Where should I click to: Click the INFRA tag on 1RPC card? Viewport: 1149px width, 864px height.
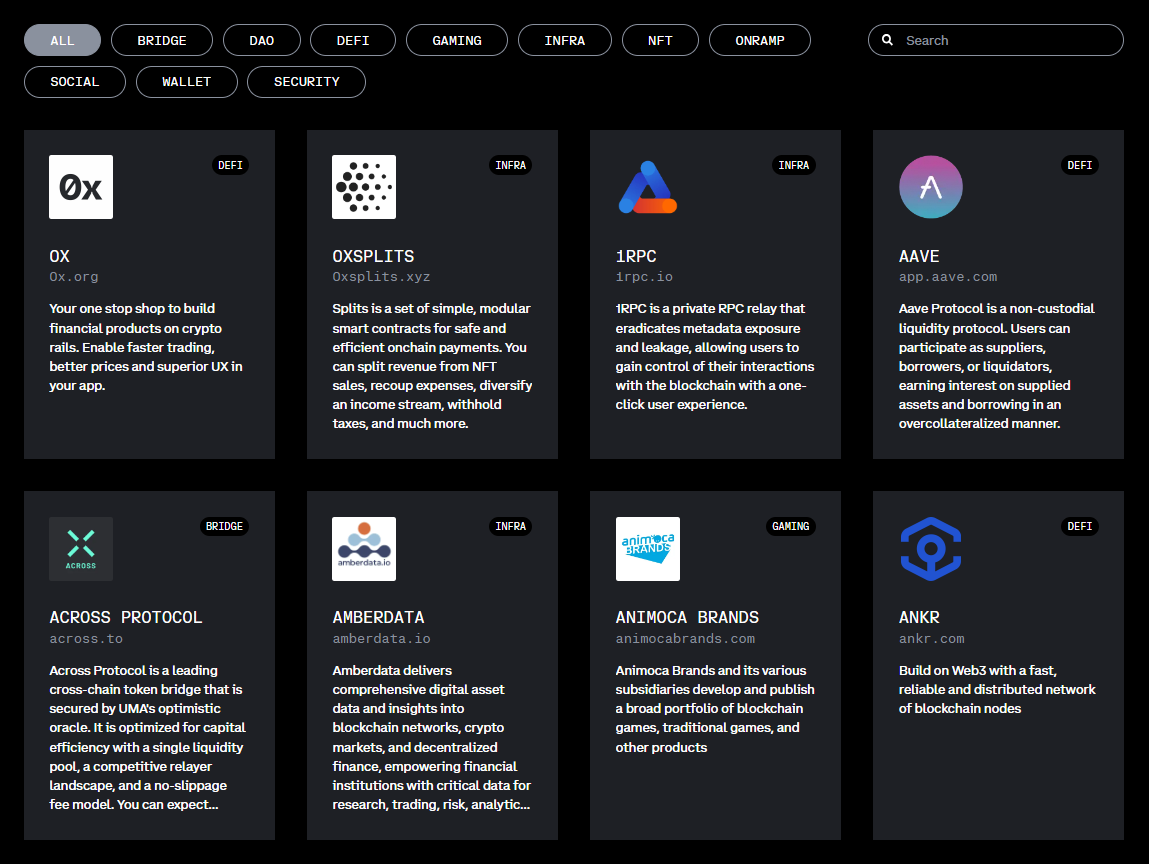point(794,165)
